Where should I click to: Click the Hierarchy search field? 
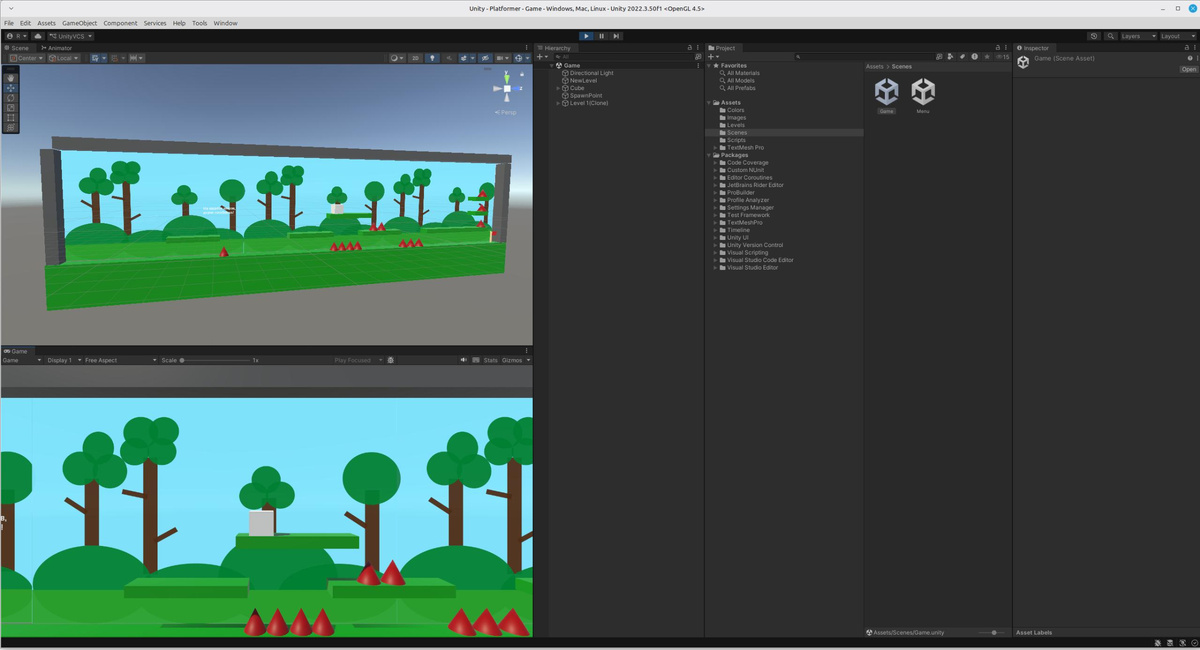point(624,57)
